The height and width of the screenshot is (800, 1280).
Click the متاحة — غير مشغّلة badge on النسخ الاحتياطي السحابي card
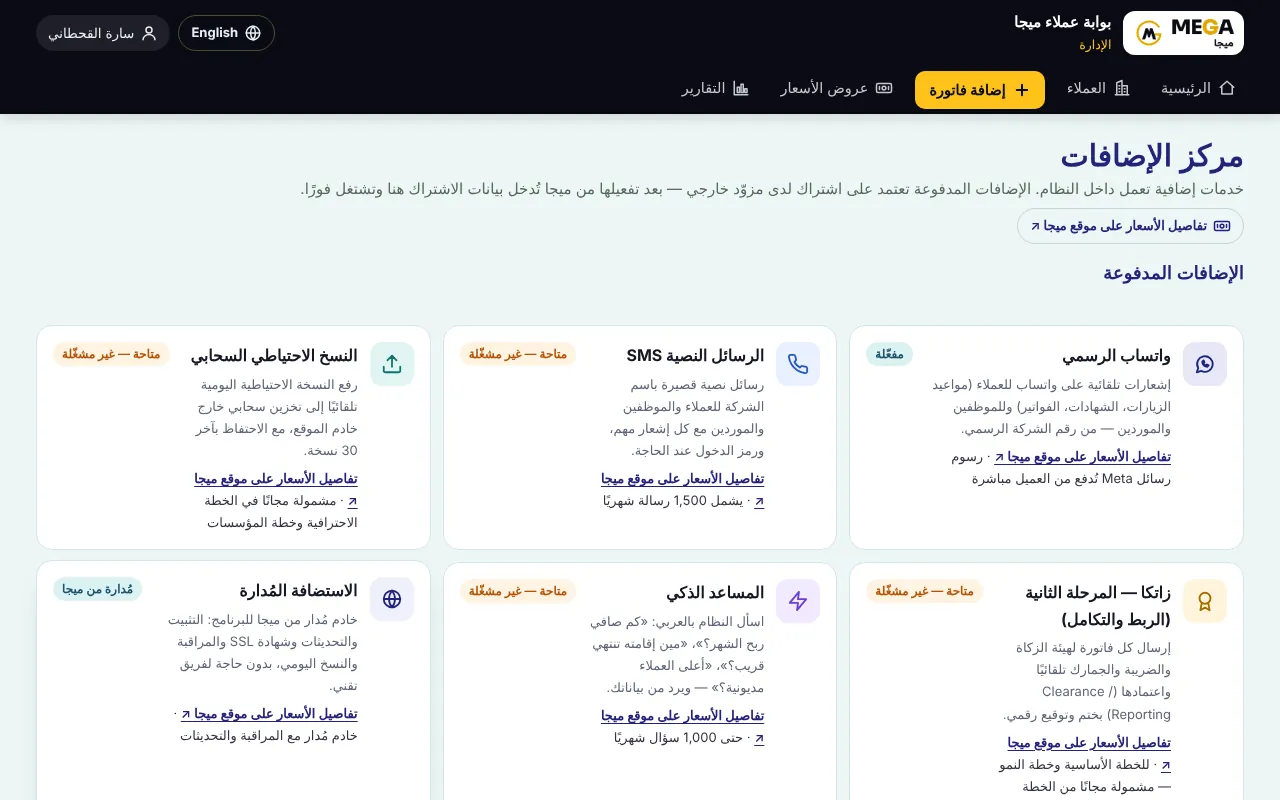coord(112,354)
